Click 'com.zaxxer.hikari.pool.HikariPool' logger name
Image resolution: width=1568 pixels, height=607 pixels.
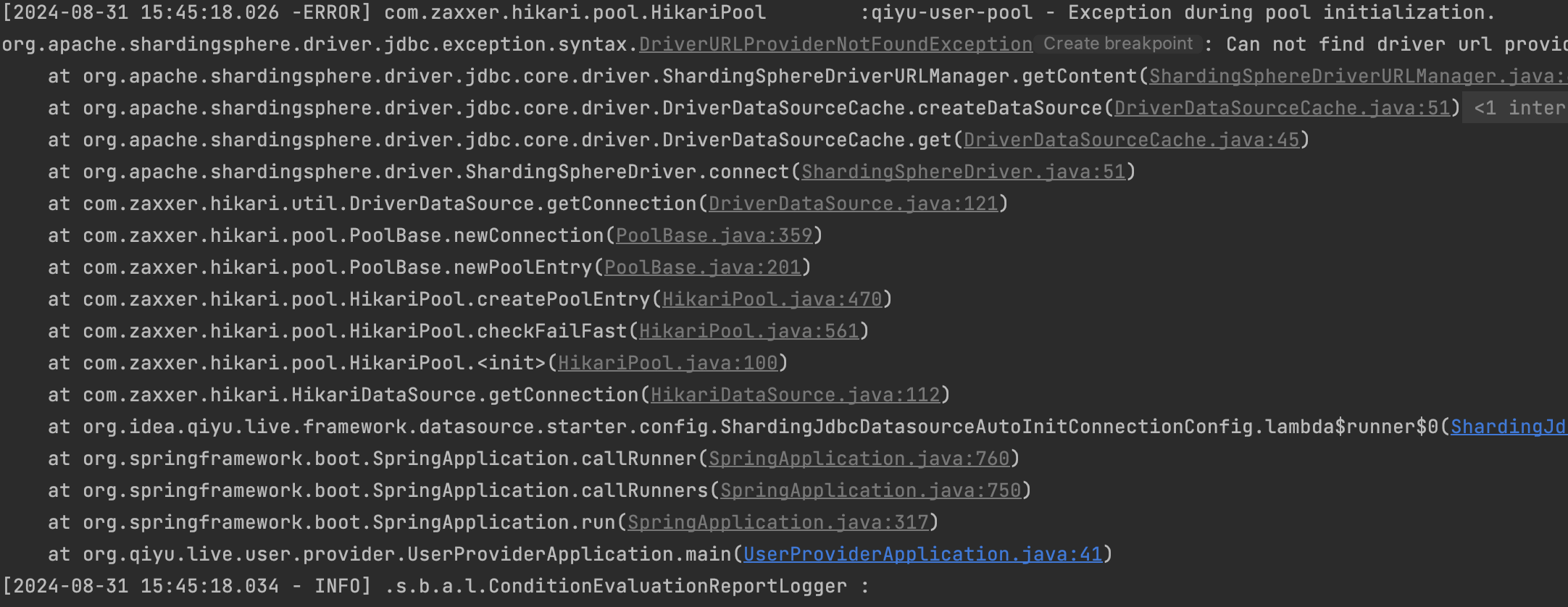coord(575,12)
